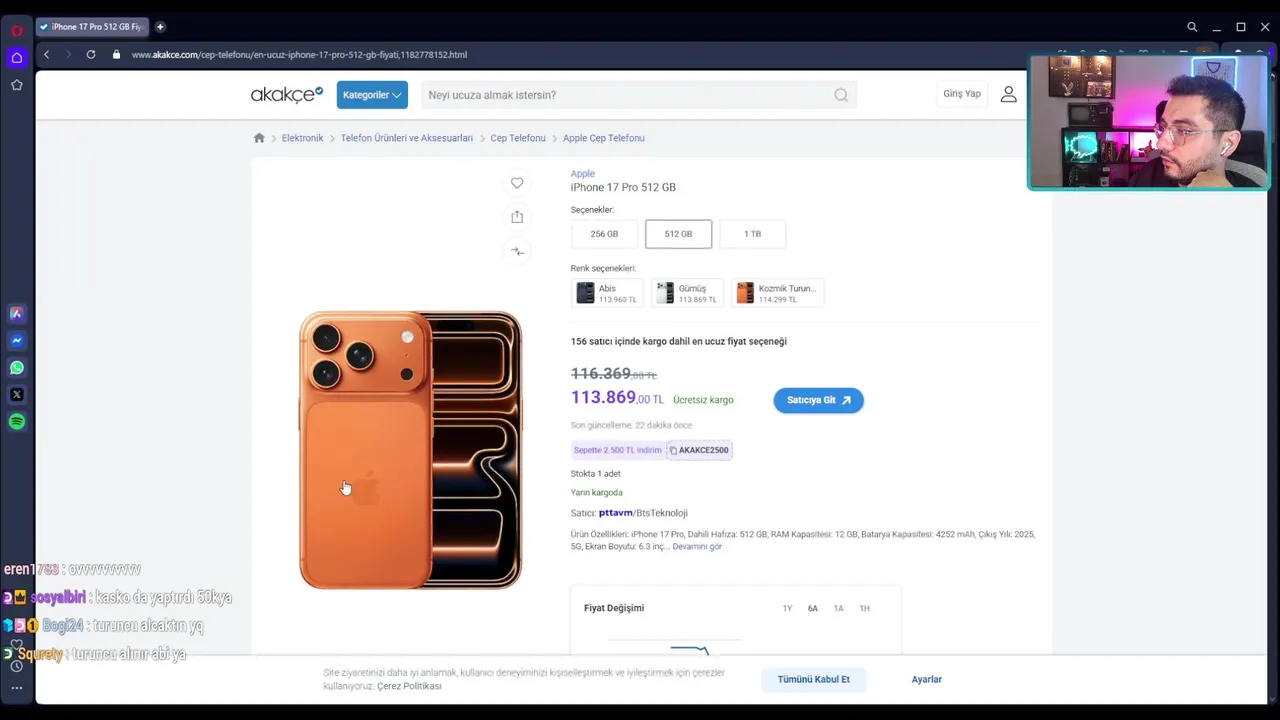Click Giriş Yap login link
The height and width of the screenshot is (720, 1280).
pyautogui.click(x=962, y=94)
